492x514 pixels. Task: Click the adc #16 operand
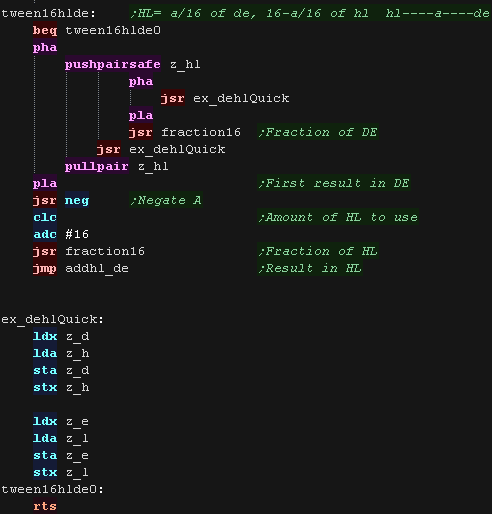77,234
